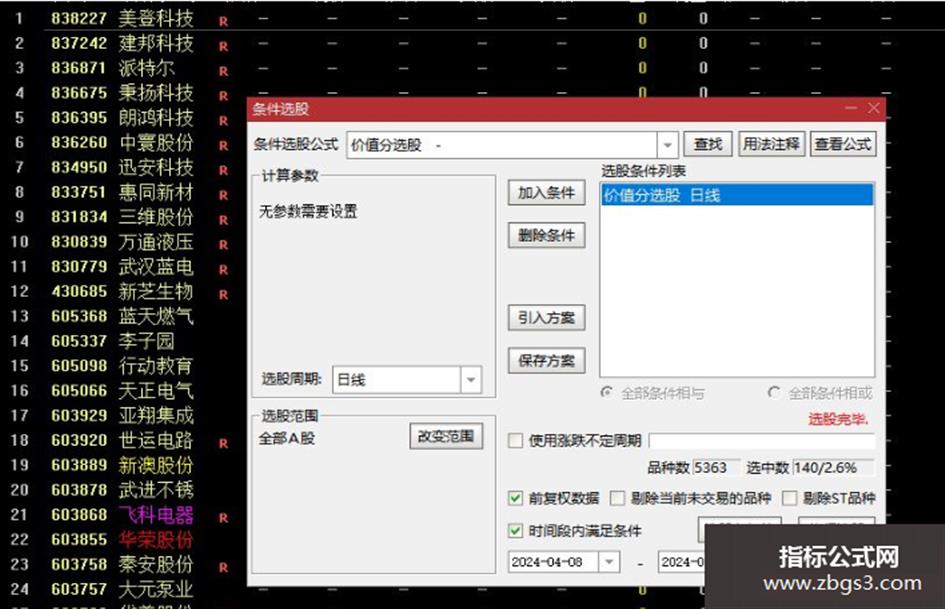Select stock 836260 中寰股份

click(122, 142)
